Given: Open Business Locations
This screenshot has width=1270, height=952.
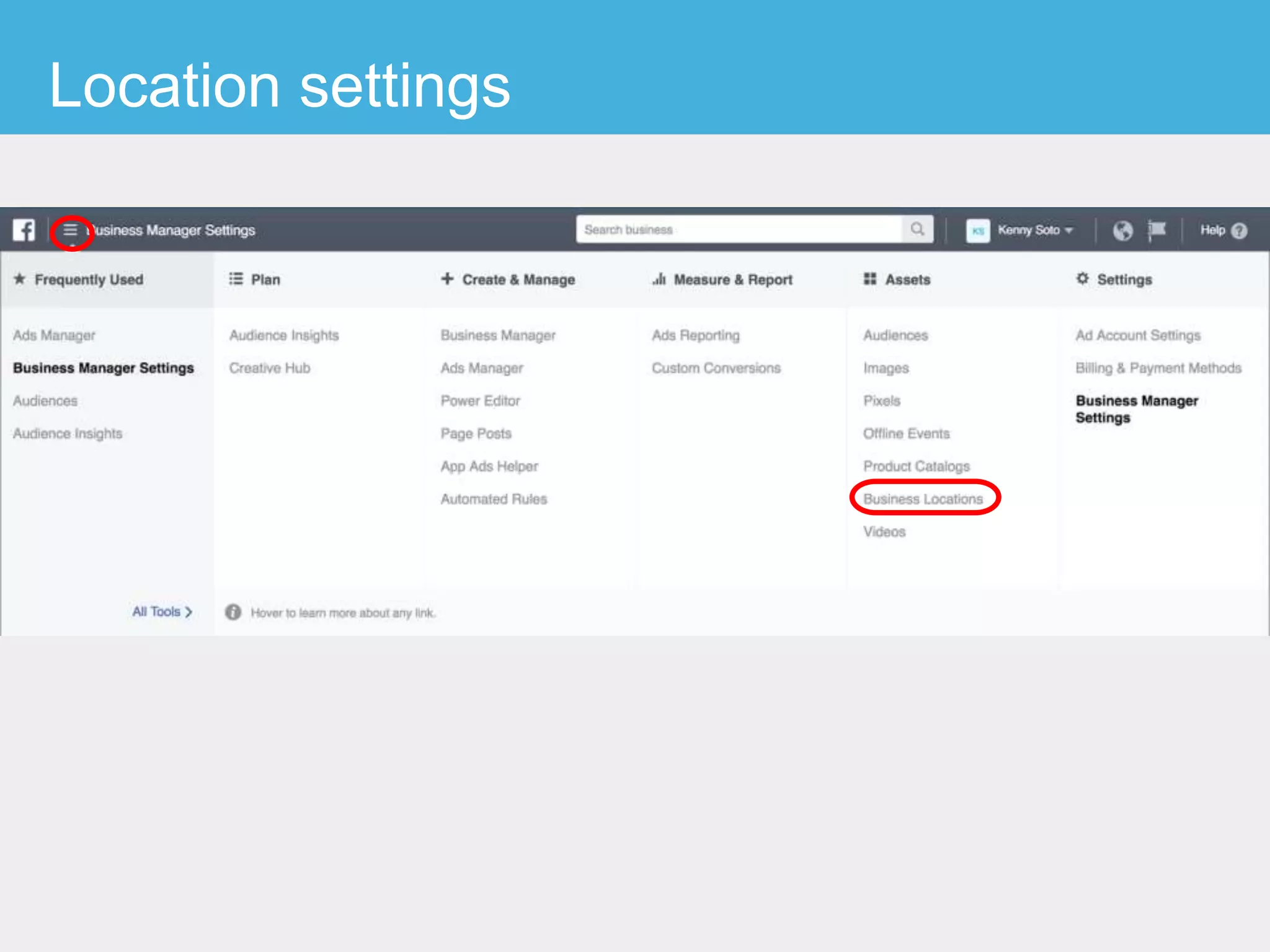Looking at the screenshot, I should click(x=923, y=499).
